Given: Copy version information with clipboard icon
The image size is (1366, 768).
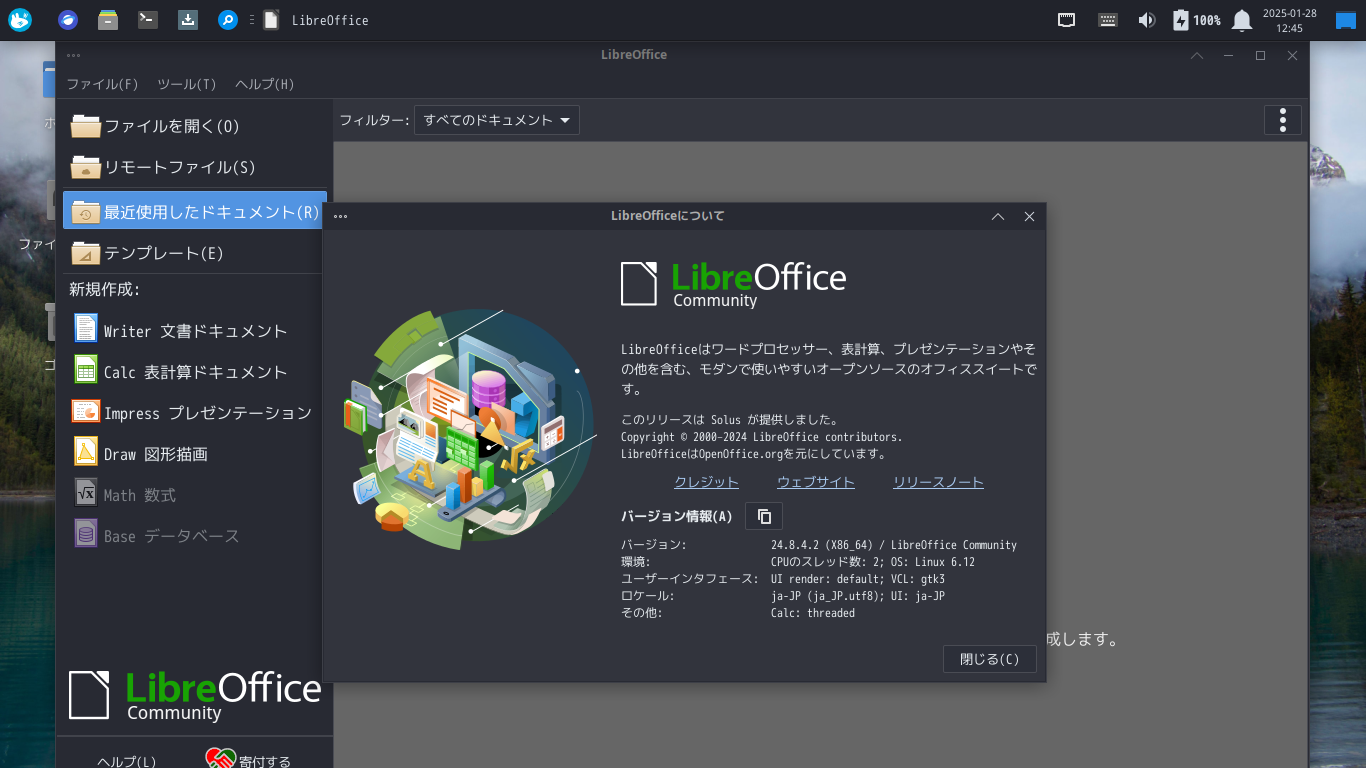Looking at the screenshot, I should coord(764,516).
